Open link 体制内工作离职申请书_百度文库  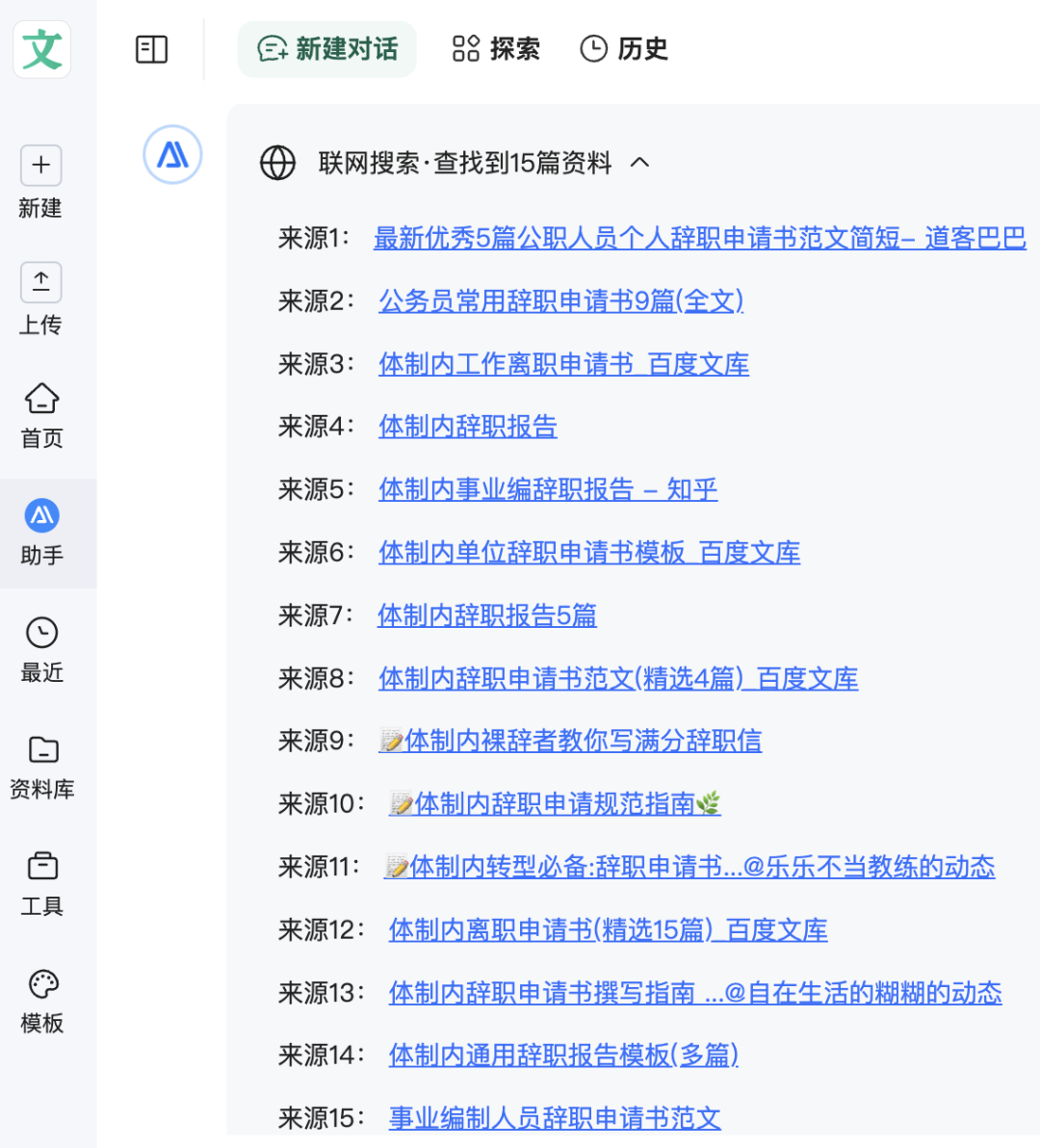[563, 364]
